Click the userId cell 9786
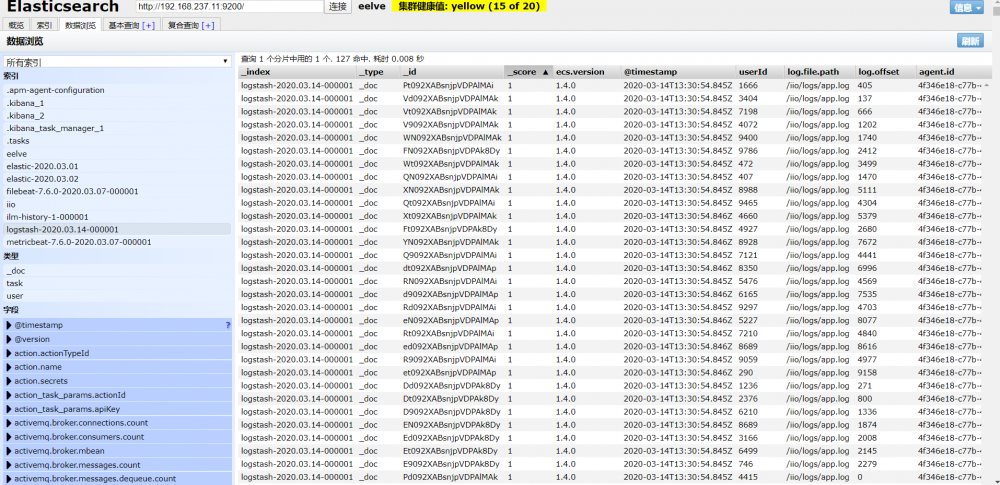Image resolution: width=1000 pixels, height=485 pixels. tap(748, 151)
